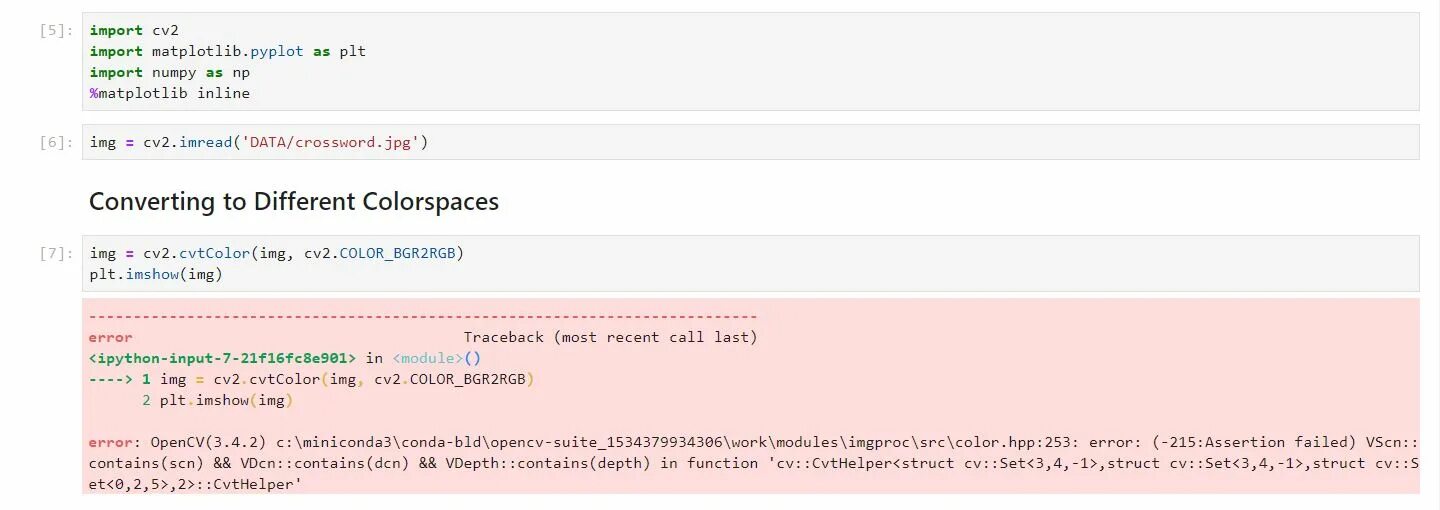Click the '%matplotlib inline' magic line

(169, 93)
